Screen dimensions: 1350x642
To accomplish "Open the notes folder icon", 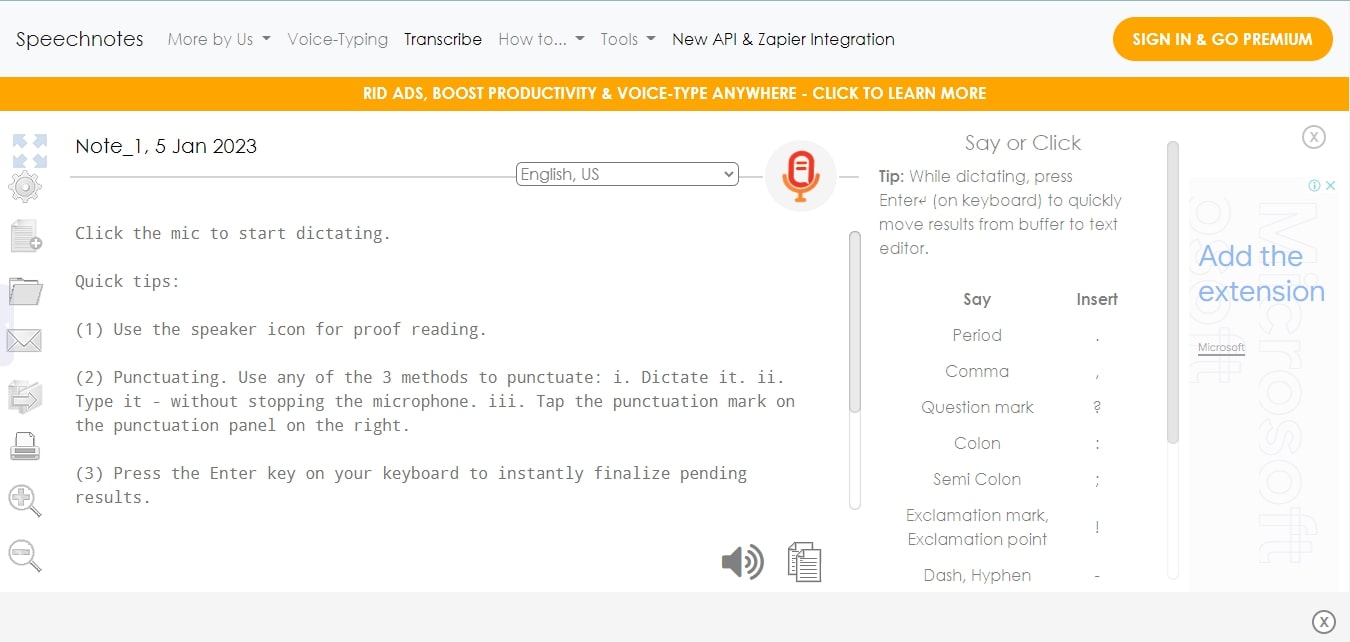I will [25, 291].
